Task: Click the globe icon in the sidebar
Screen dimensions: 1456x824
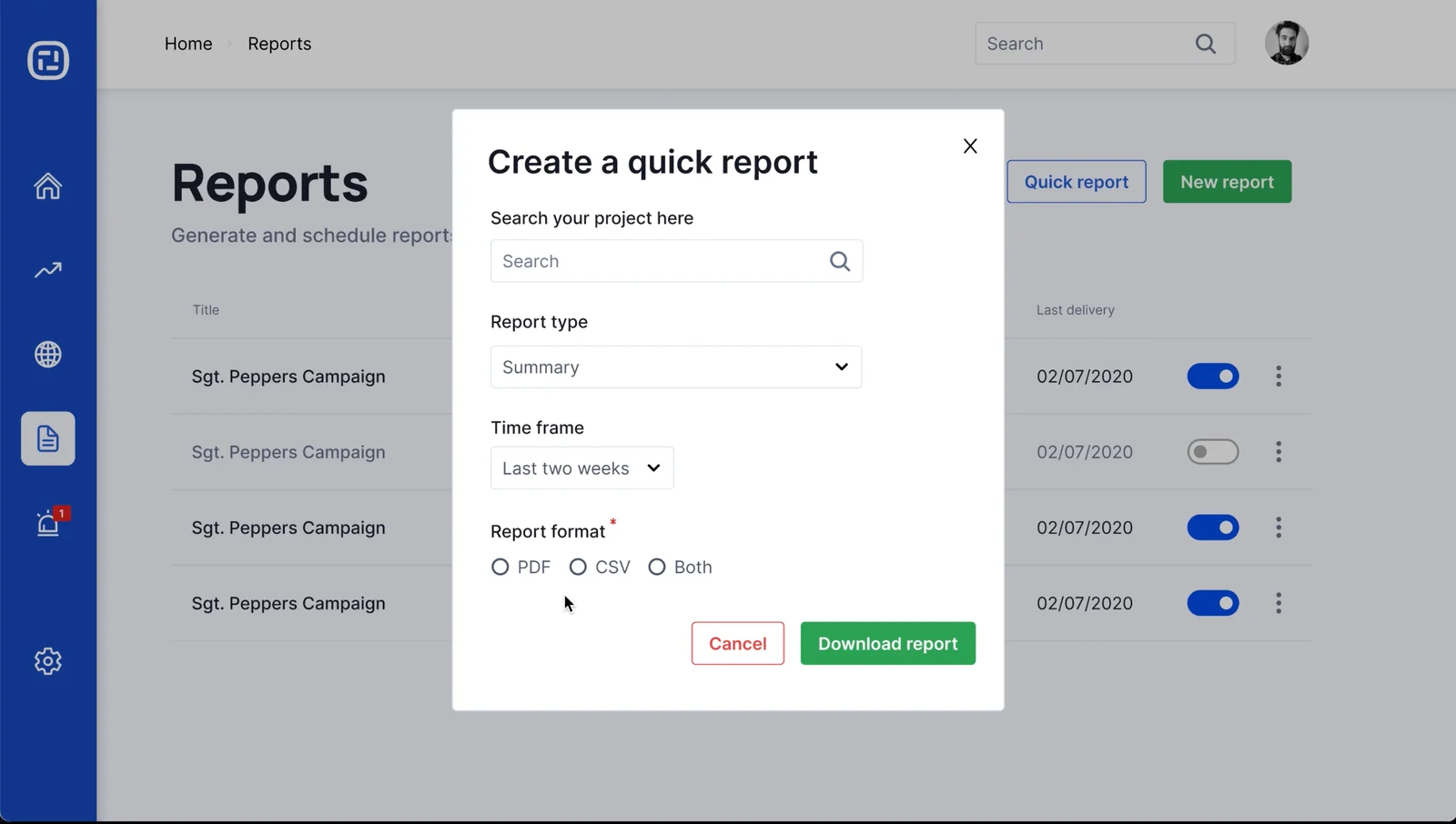Action: (x=47, y=355)
